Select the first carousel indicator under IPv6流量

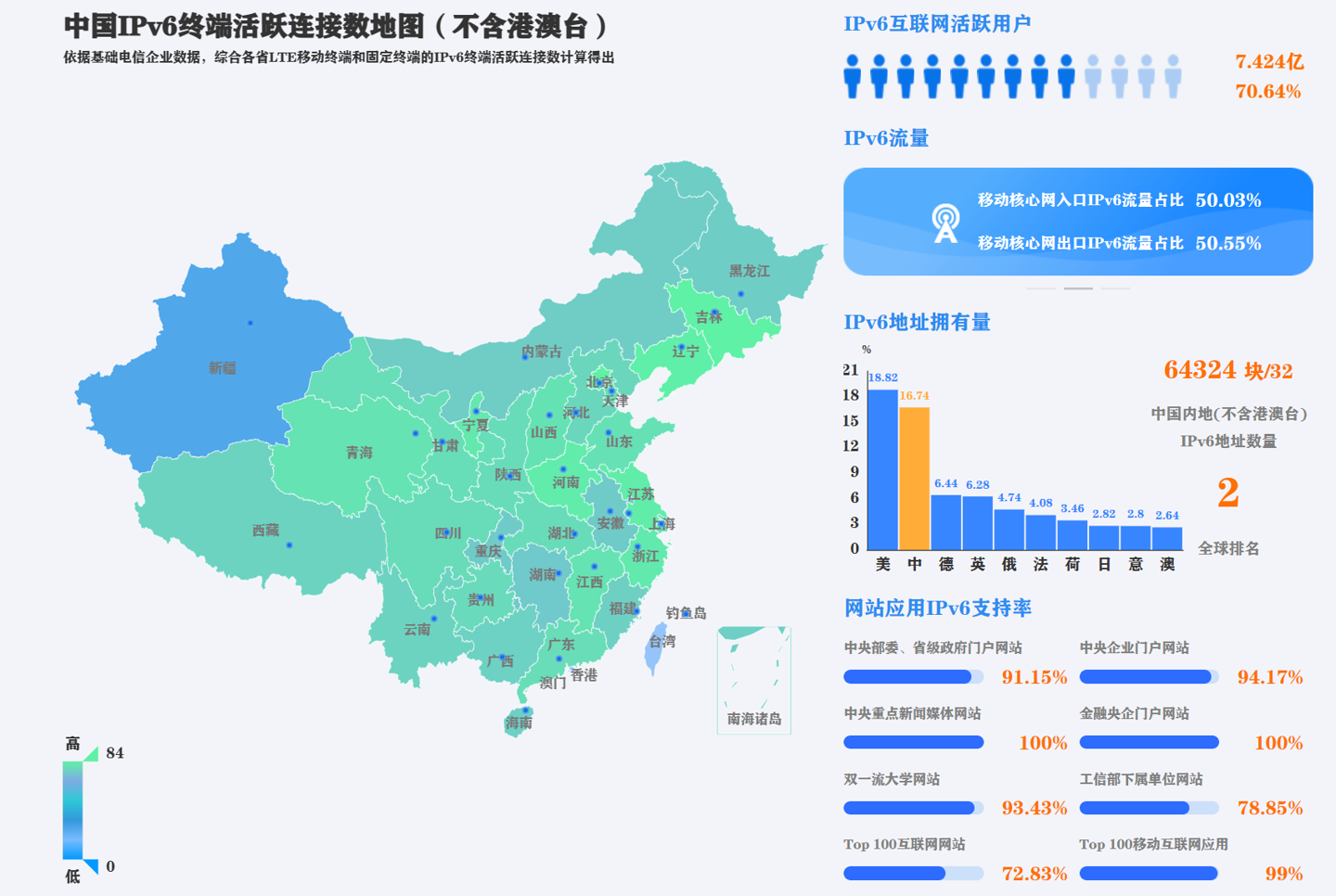click(x=1041, y=288)
